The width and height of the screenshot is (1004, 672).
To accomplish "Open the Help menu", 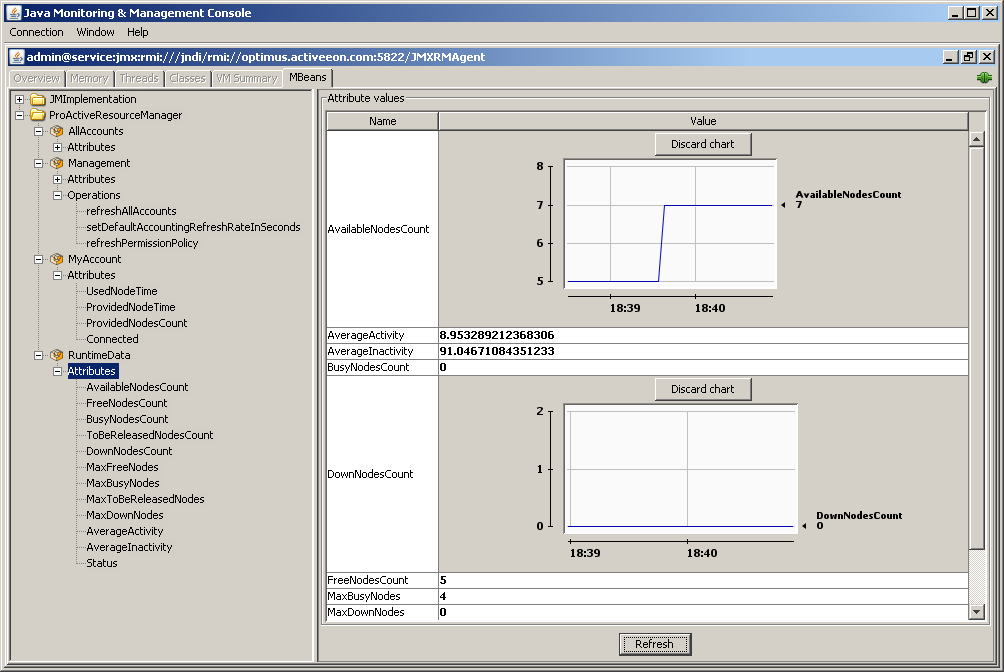I will coord(138,32).
